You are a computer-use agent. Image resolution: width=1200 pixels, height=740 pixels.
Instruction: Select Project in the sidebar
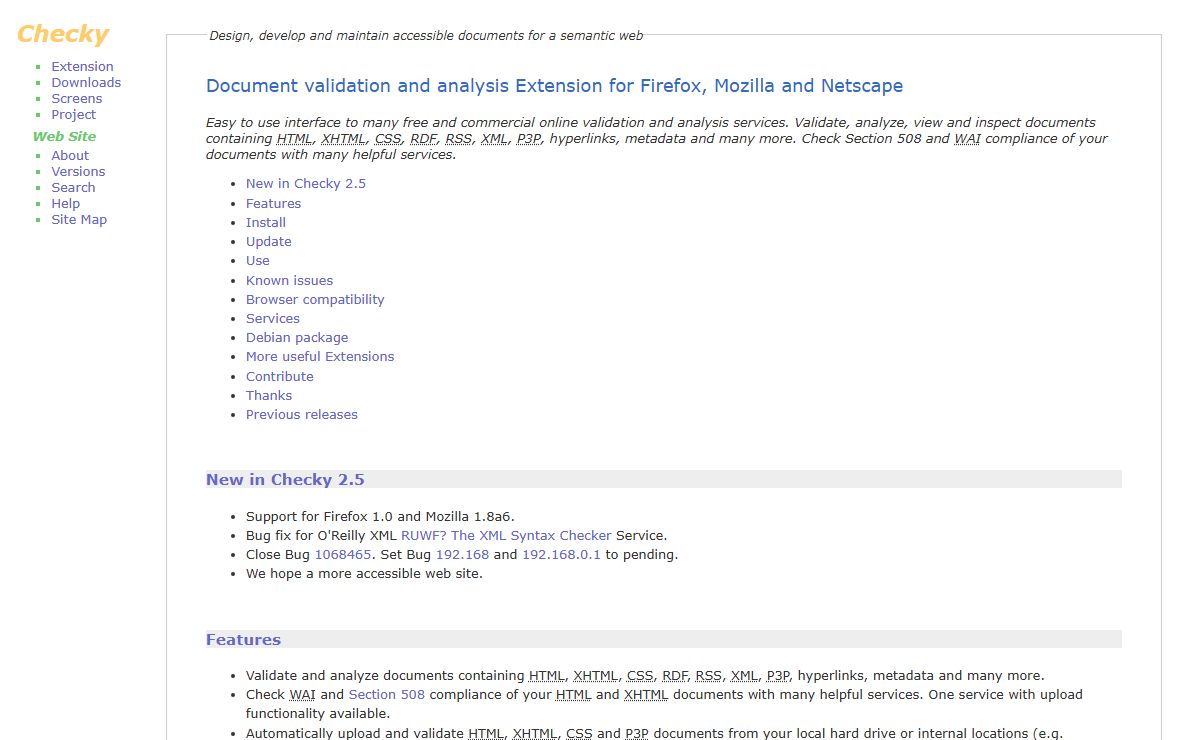[x=74, y=115]
